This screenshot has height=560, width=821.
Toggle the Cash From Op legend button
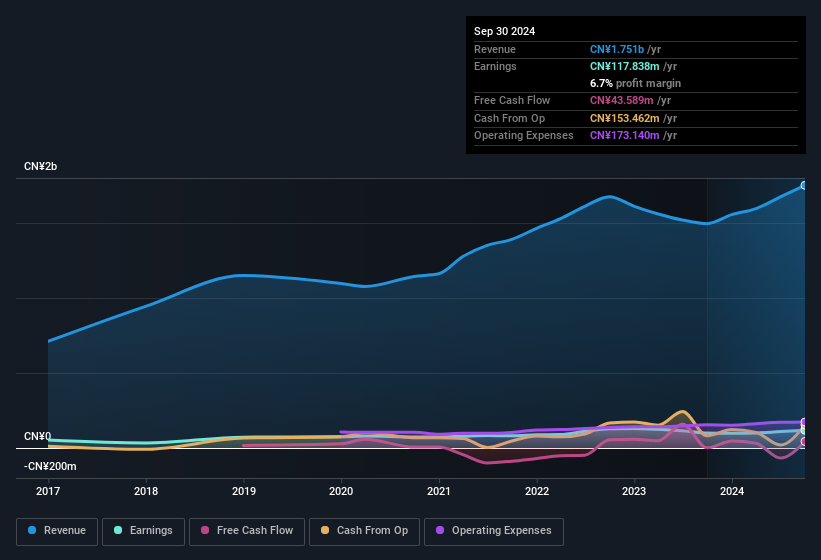point(364,531)
